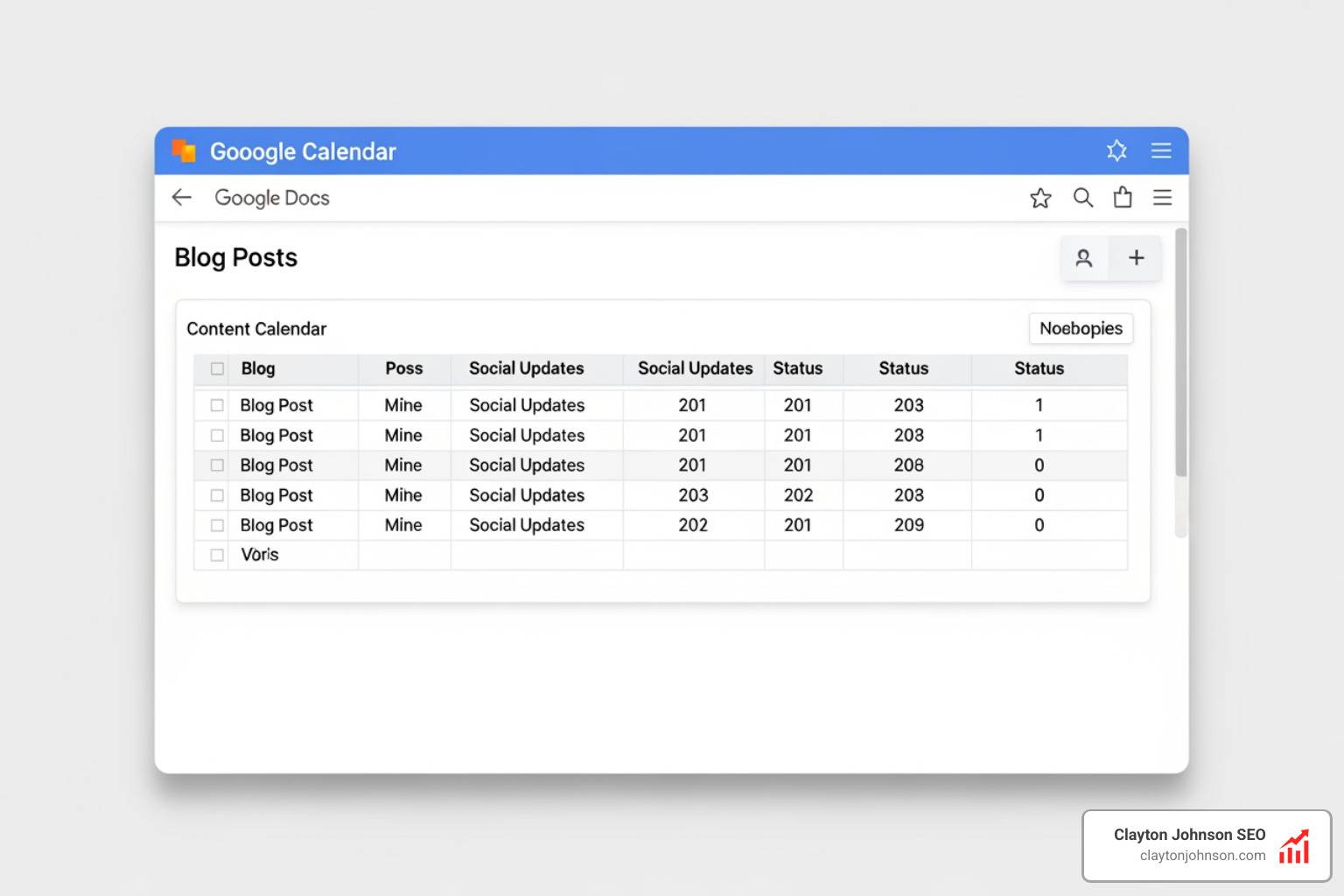Viewport: 1344px width, 896px height.
Task: Click the Google Docs title text
Action: (272, 199)
